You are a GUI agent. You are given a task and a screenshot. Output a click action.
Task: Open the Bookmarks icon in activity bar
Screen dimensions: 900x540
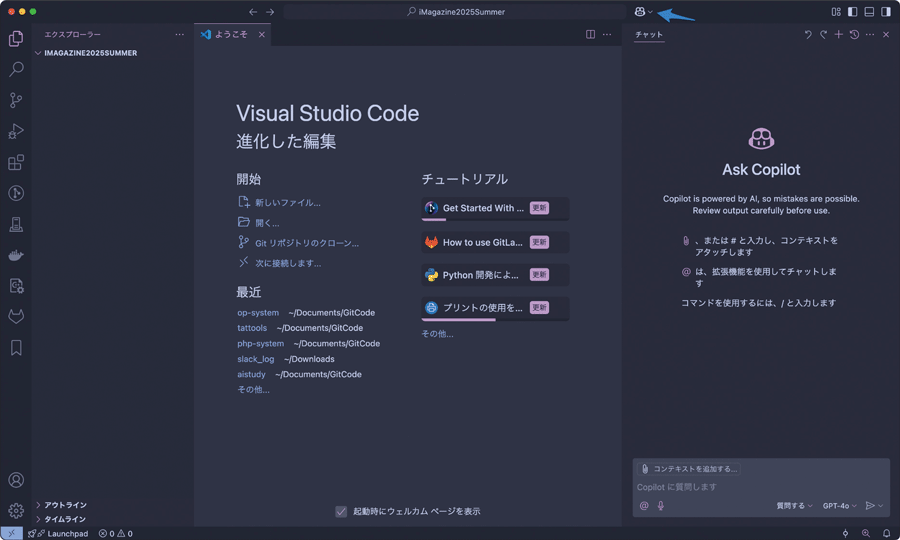point(16,348)
